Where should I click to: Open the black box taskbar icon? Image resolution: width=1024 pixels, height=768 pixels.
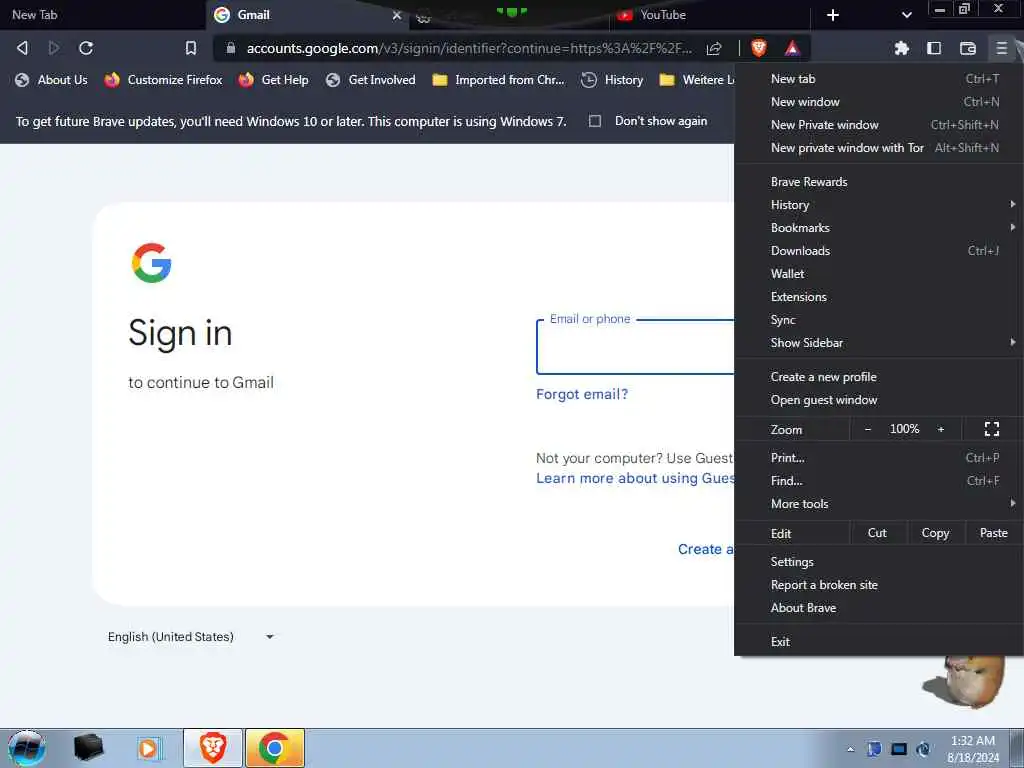pyautogui.click(x=88, y=748)
